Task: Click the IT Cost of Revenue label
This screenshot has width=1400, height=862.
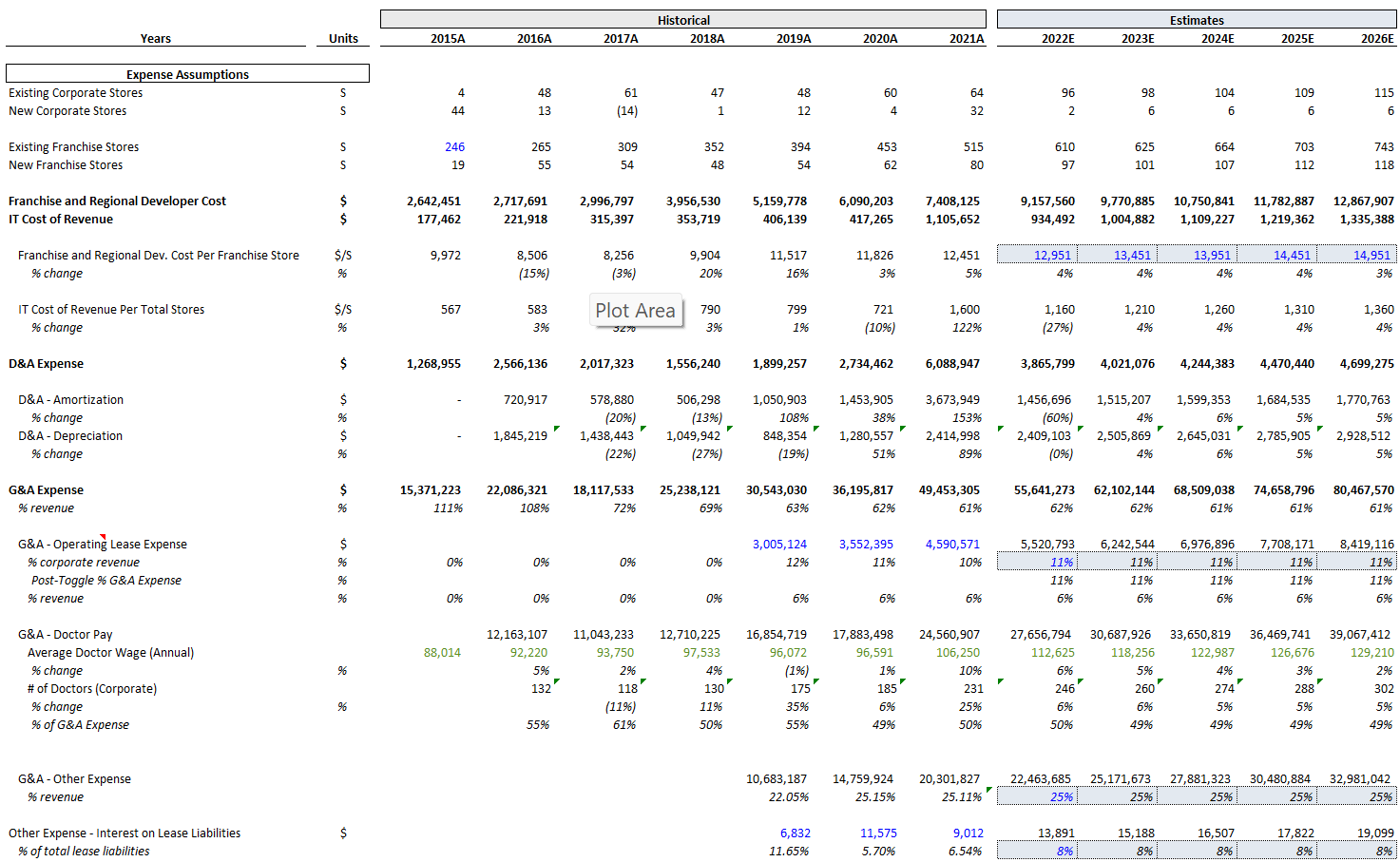Action: click(x=61, y=219)
